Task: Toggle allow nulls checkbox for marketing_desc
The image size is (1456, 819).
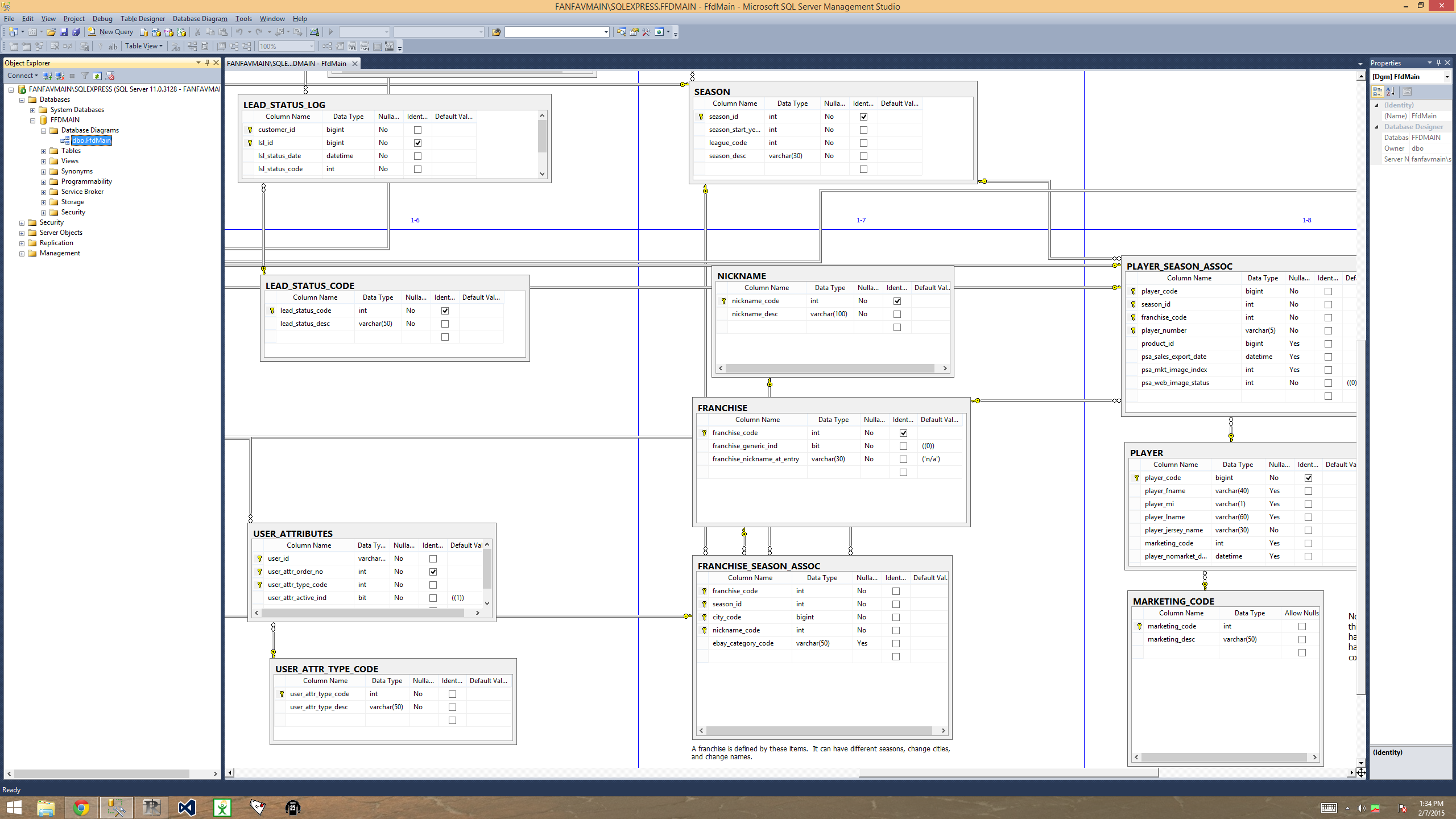Action: click(x=1302, y=639)
